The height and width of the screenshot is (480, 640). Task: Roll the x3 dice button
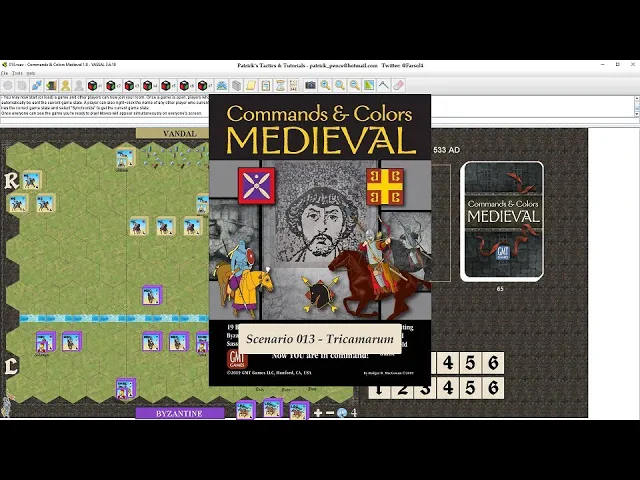pos(131,85)
